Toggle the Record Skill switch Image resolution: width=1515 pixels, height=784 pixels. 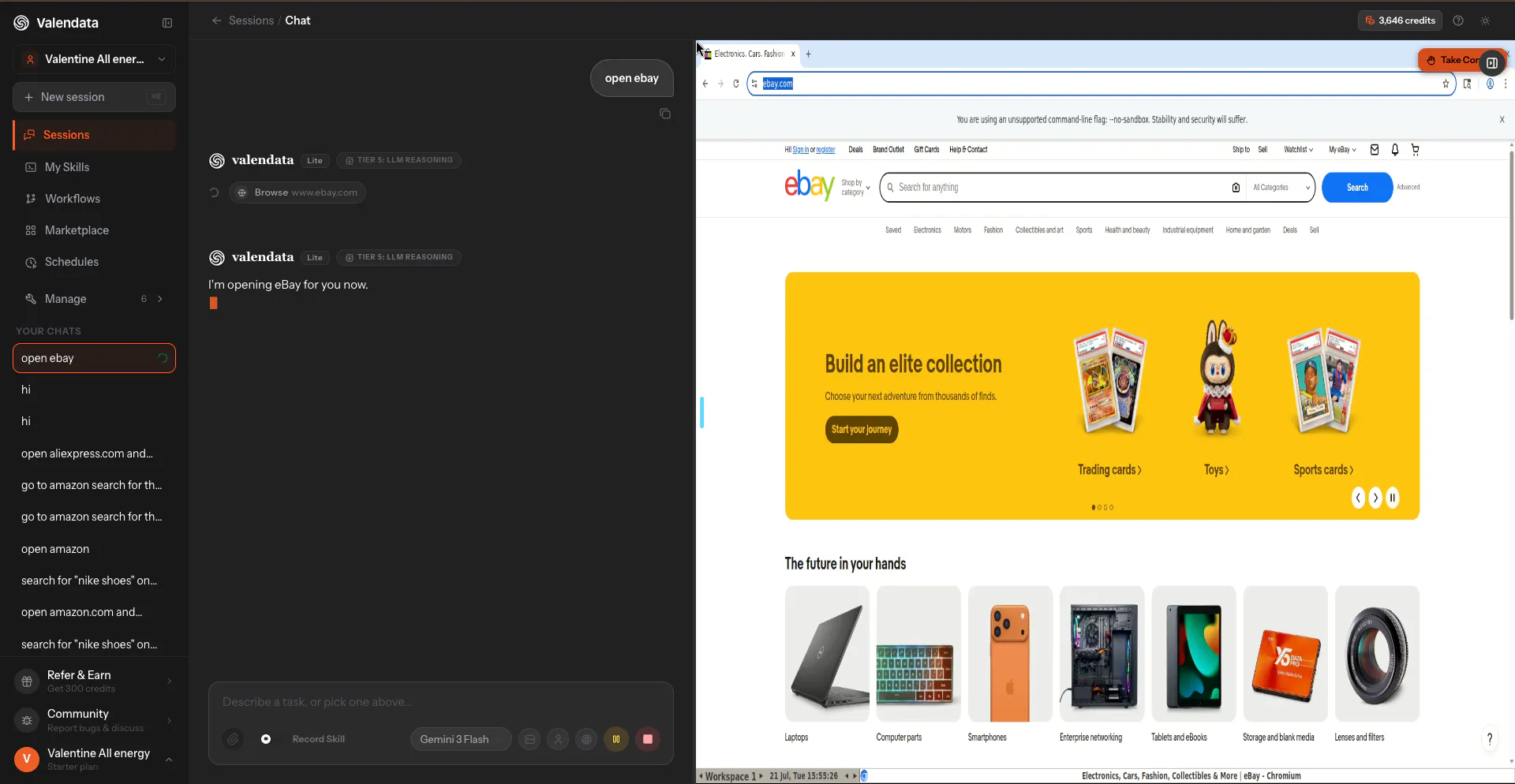(x=267, y=739)
